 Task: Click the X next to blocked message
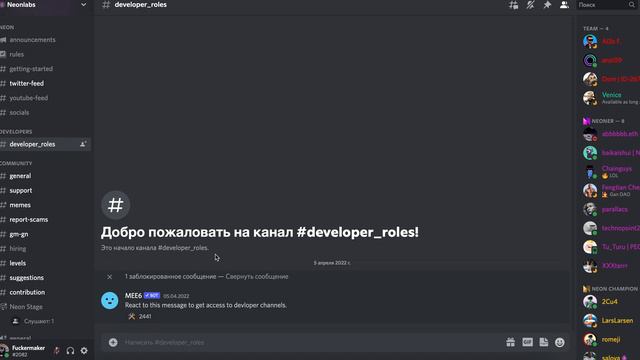click(109, 277)
